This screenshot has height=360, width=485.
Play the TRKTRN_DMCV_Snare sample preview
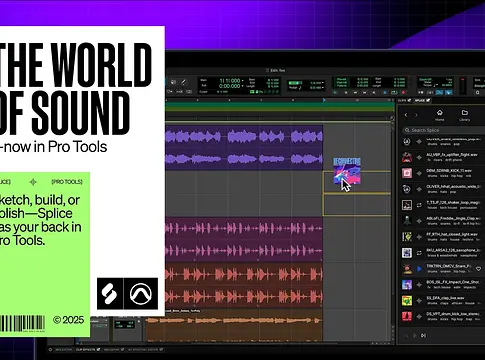pos(419,269)
